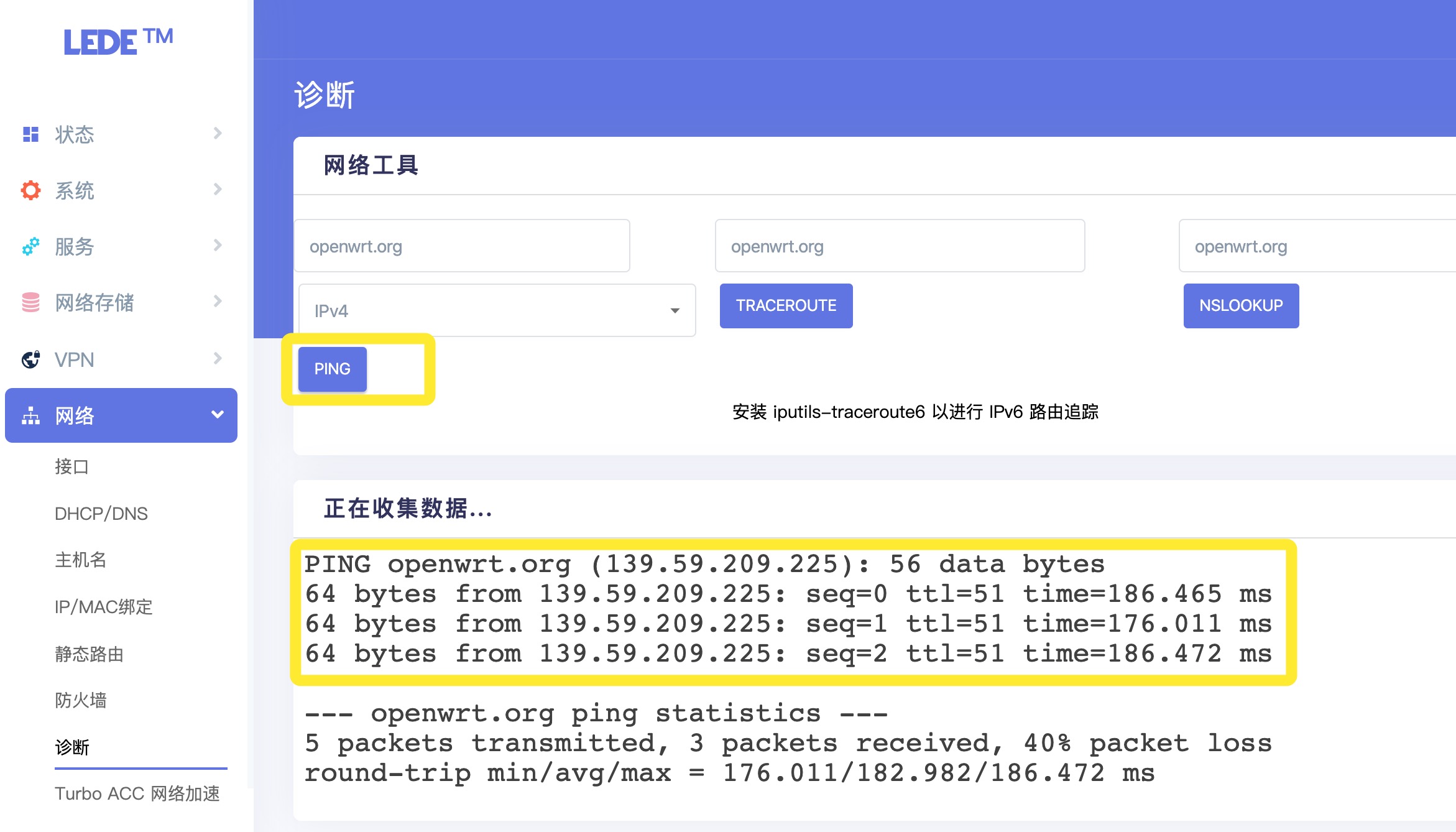Focus the traceroute host input field
This screenshot has height=832, width=1456.
pos(900,246)
